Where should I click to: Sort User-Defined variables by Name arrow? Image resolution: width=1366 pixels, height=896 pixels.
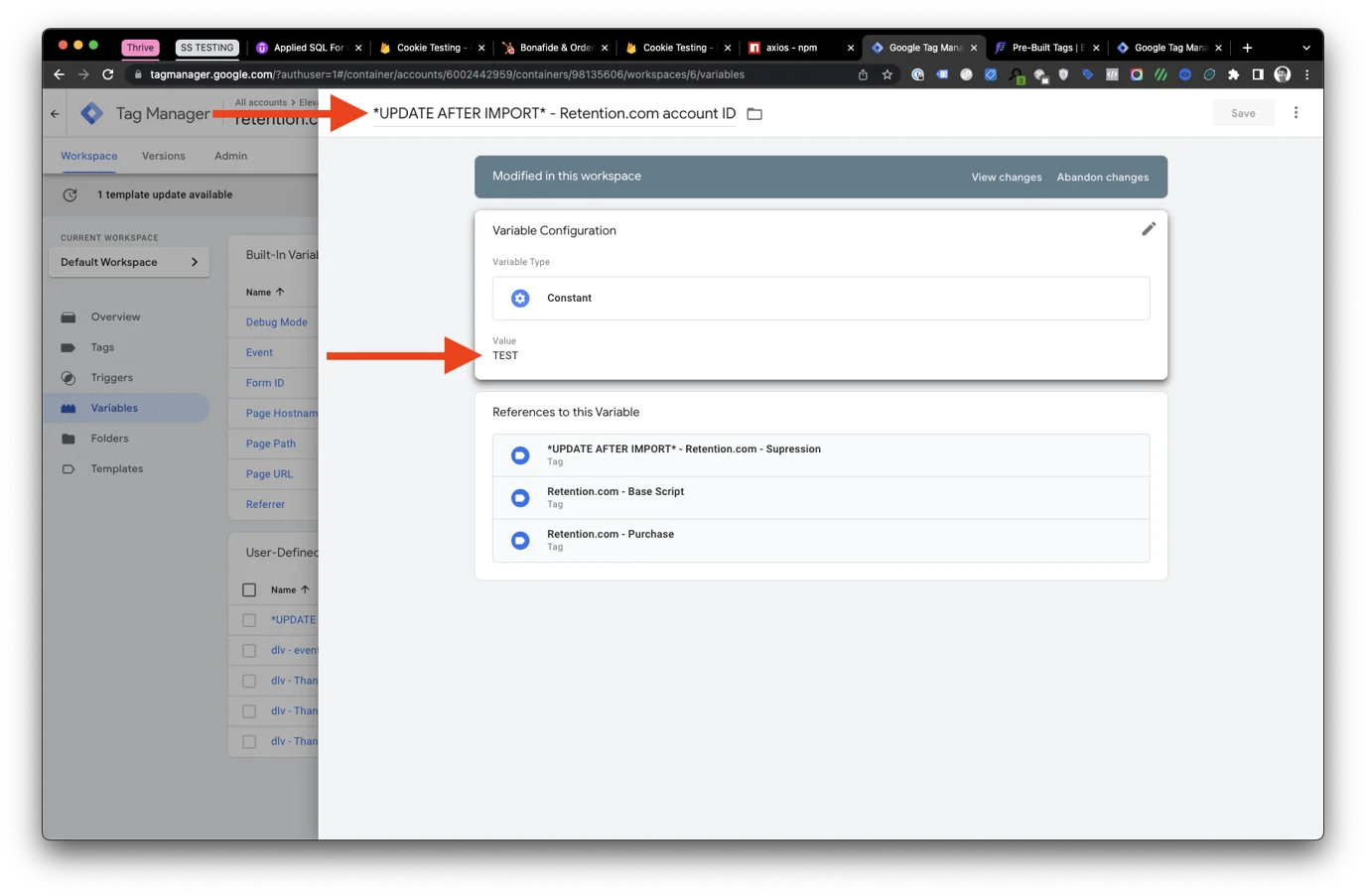[305, 589]
